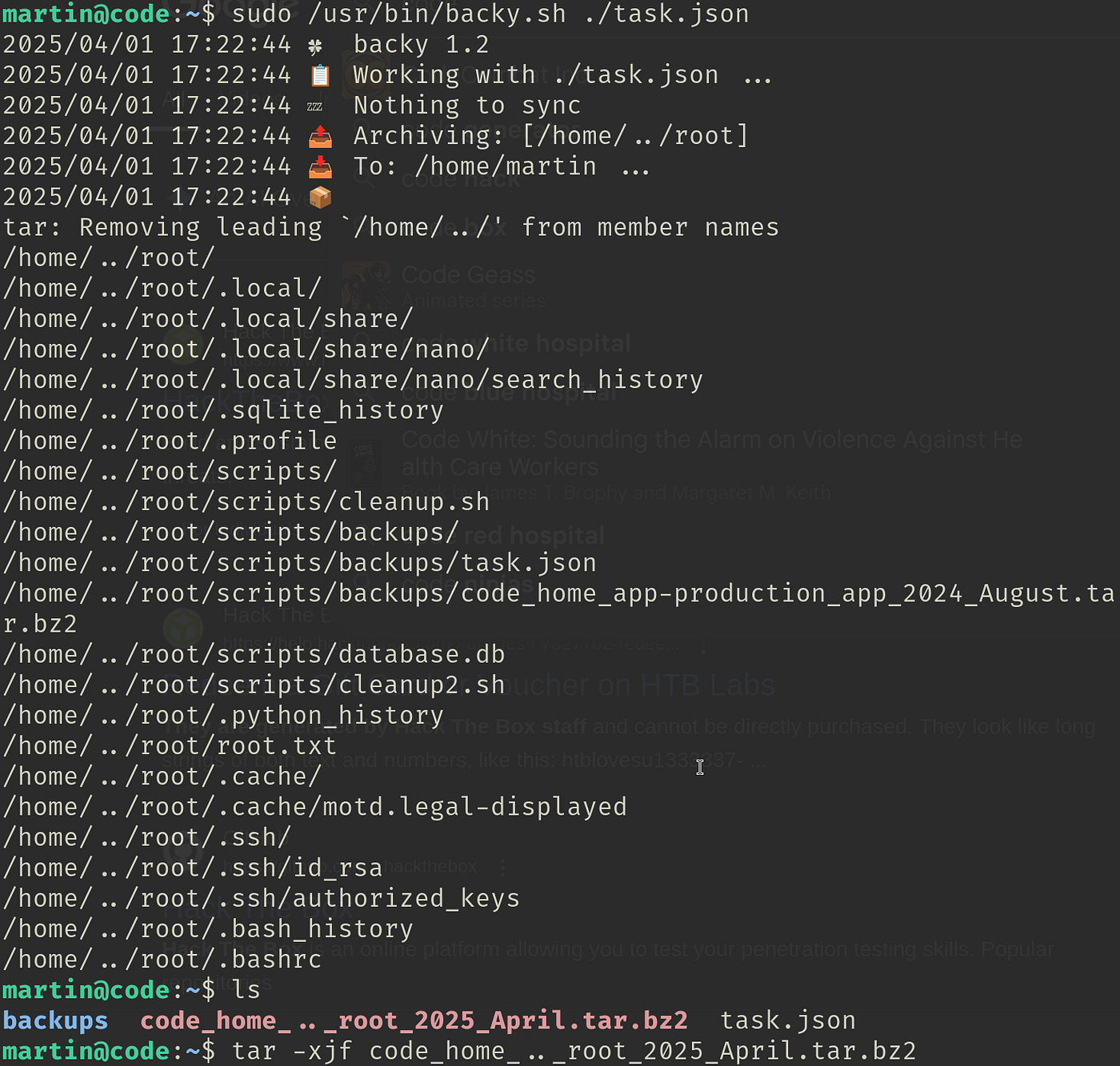The height and width of the screenshot is (1066, 1120).
Task: Click the ZZZ sleep icon on Nothing to sync
Action: (x=315, y=105)
